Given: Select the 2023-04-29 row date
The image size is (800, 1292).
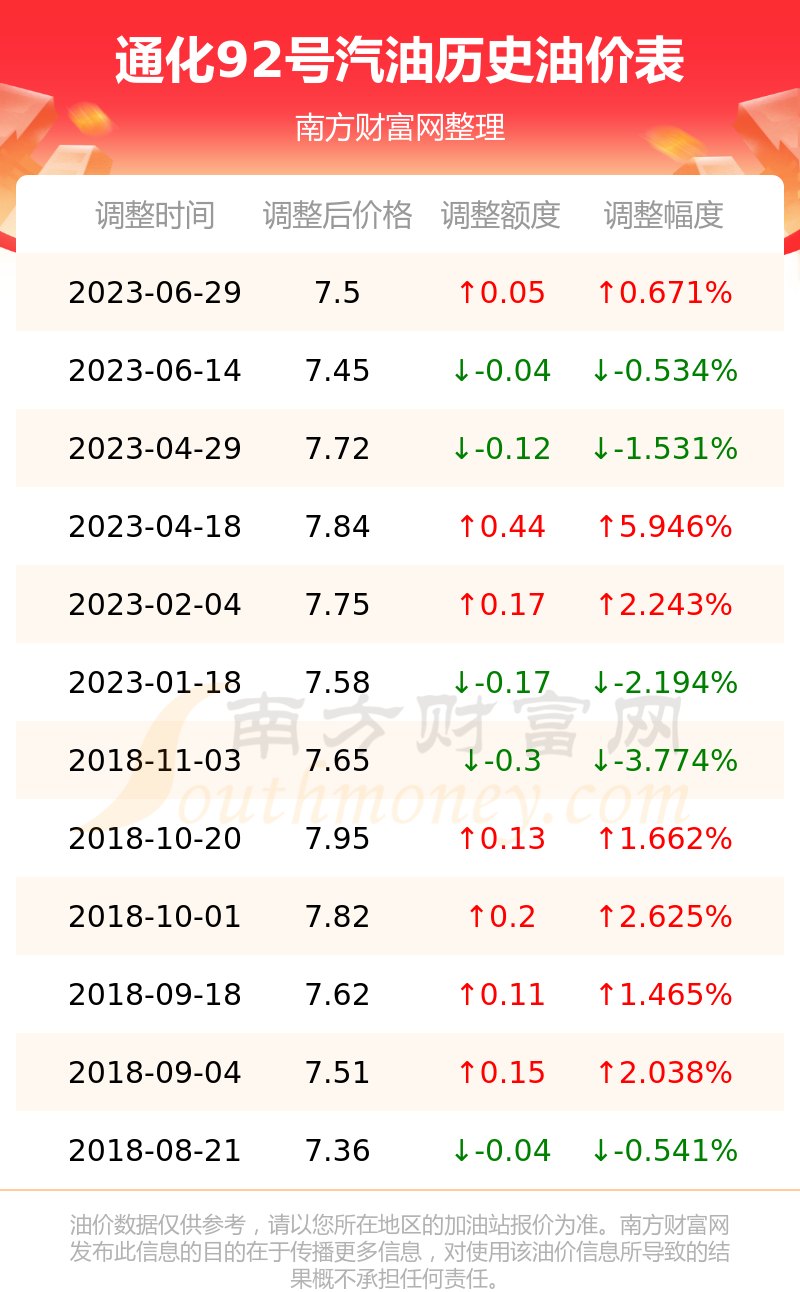Looking at the screenshot, I should tap(155, 449).
